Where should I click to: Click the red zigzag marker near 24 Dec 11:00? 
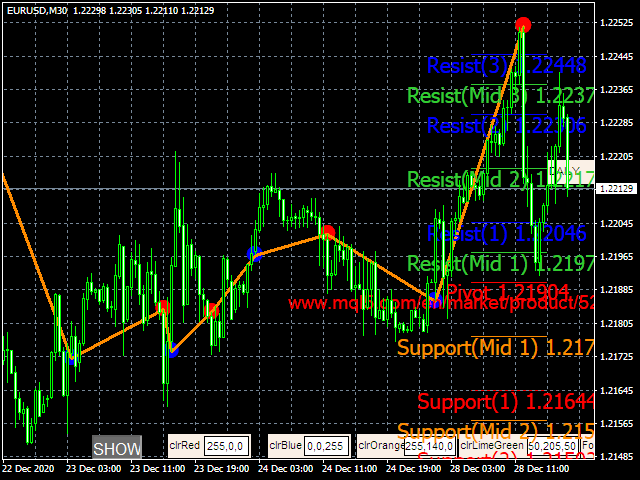[x=327, y=232]
